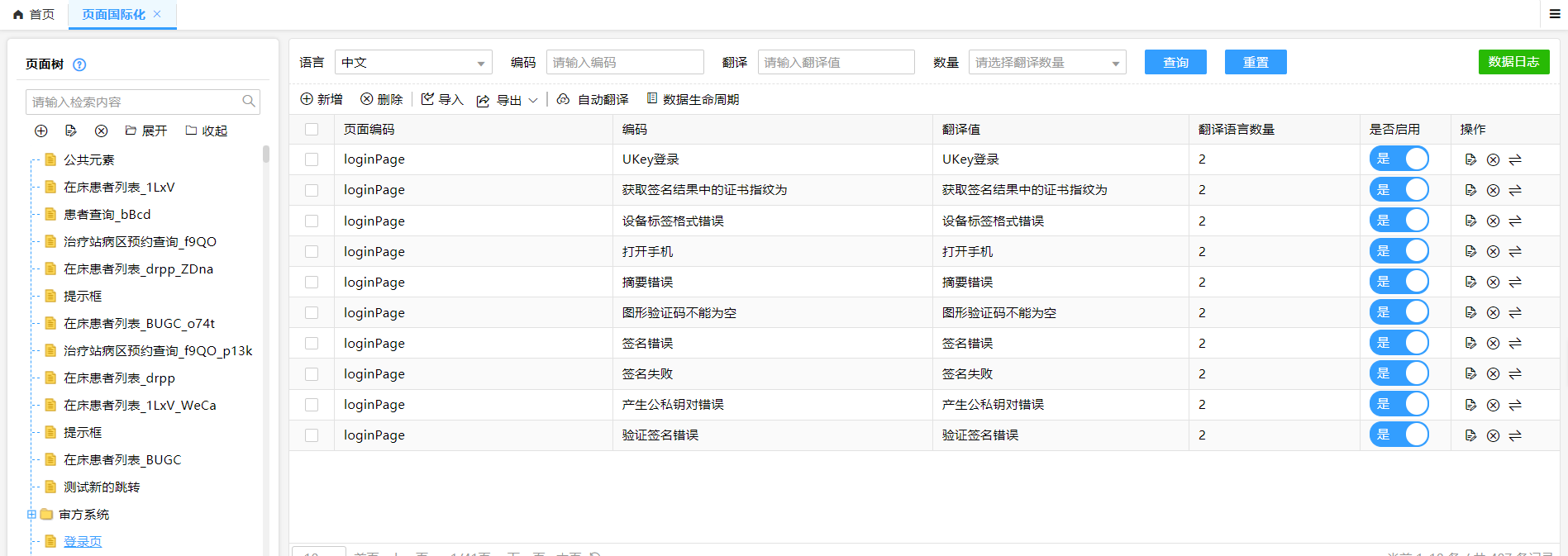
Task: Open the 数量 translation count dropdown
Action: click(x=1046, y=62)
